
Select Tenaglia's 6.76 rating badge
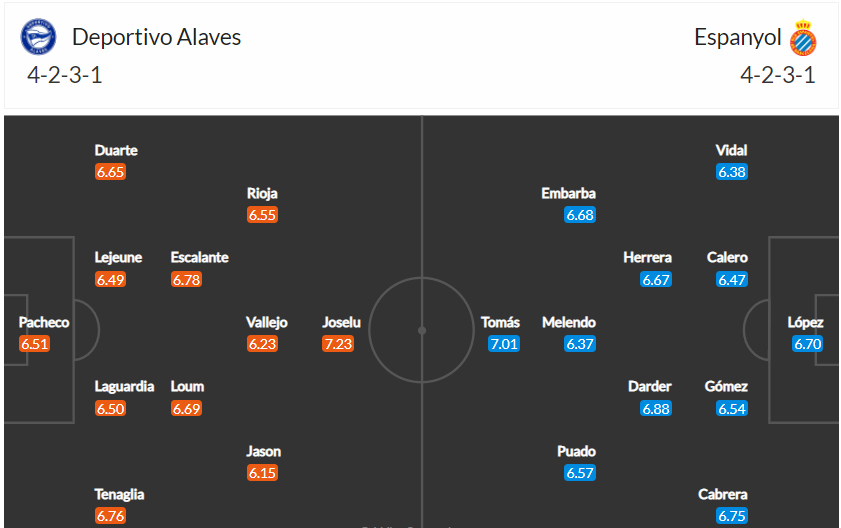[110, 516]
